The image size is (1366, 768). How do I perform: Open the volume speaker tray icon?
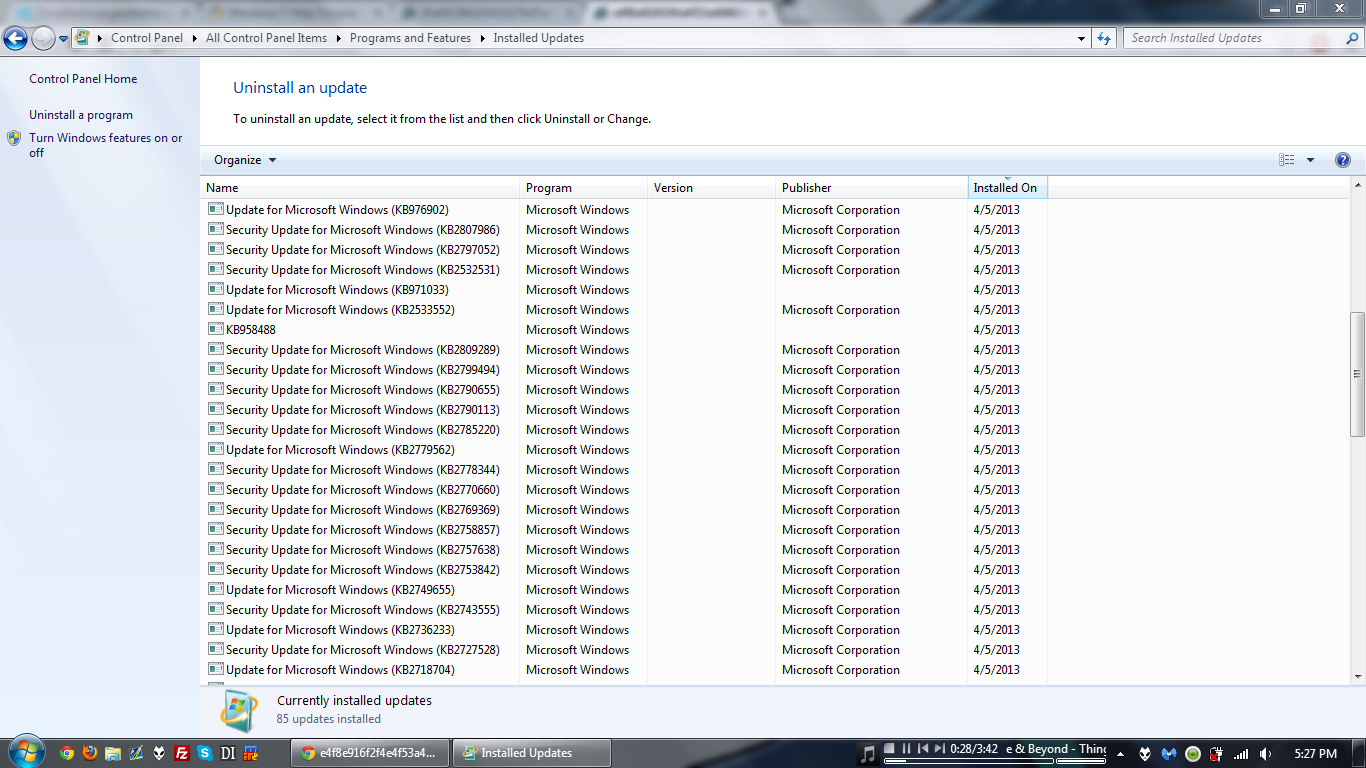(1266, 754)
